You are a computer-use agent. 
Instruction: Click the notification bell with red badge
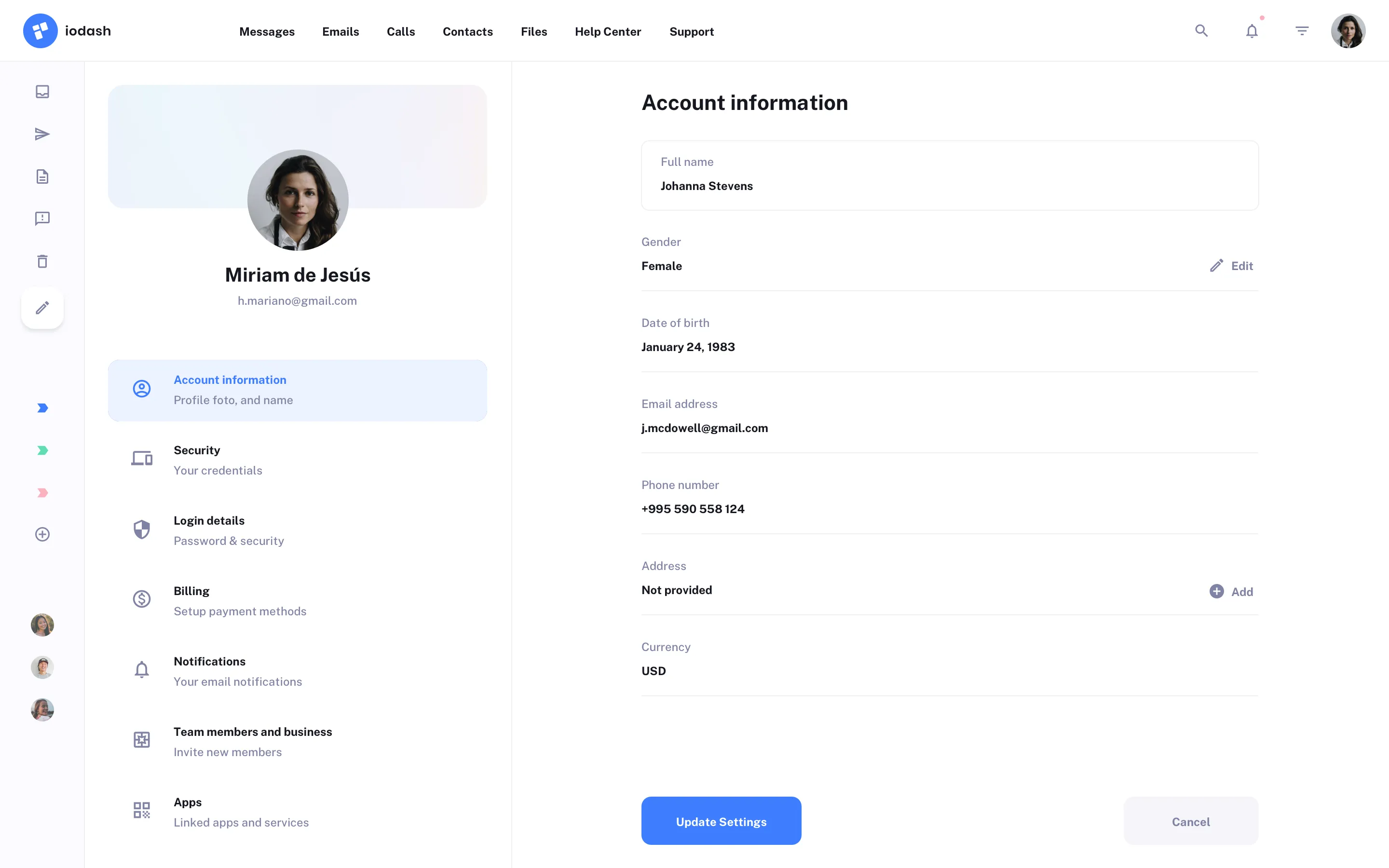point(1251,31)
